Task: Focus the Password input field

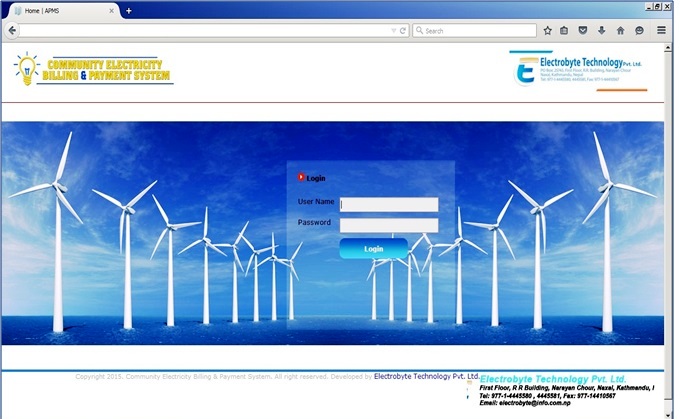Action: [x=389, y=225]
